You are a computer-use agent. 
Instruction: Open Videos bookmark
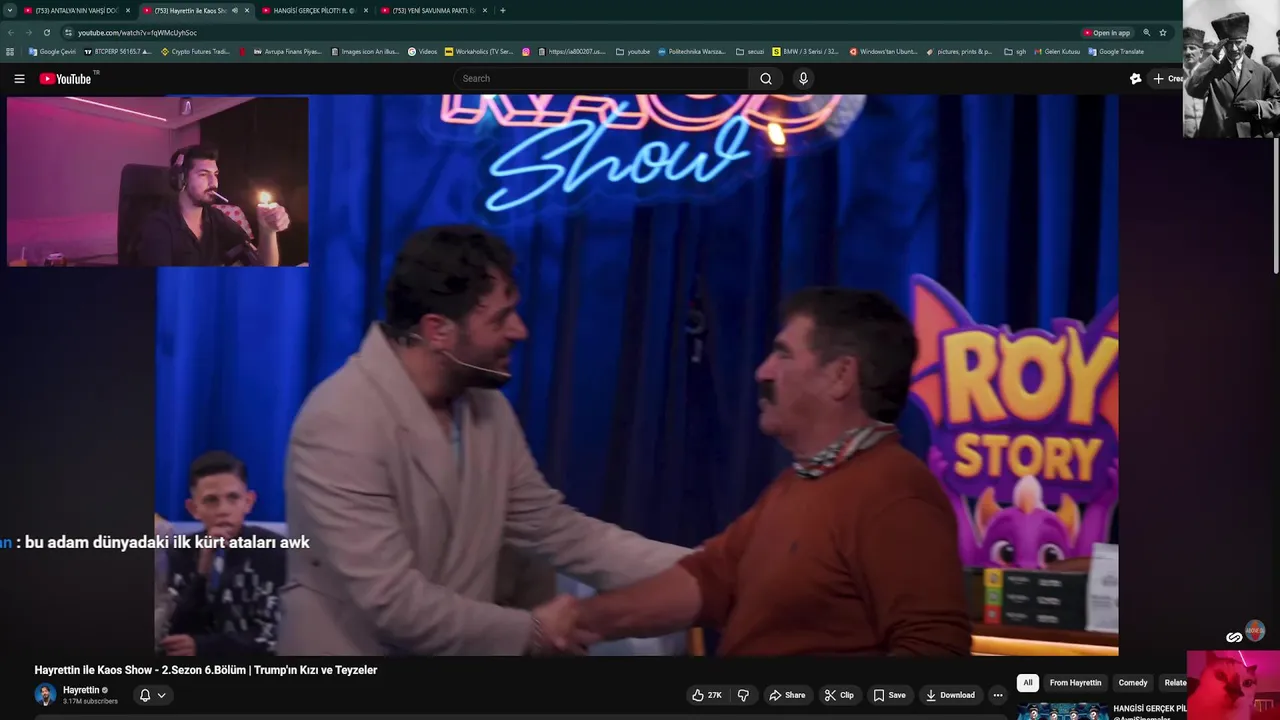(x=422, y=52)
